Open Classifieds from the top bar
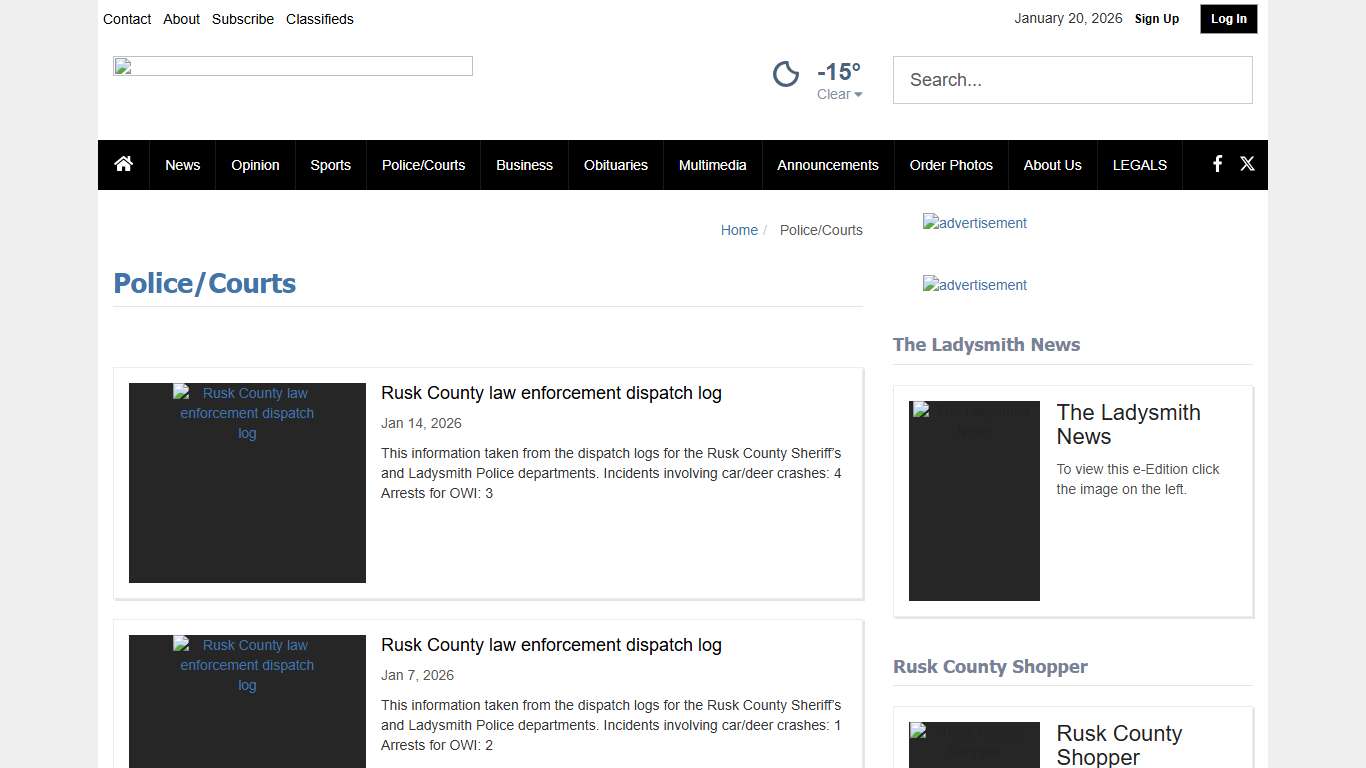 (319, 18)
